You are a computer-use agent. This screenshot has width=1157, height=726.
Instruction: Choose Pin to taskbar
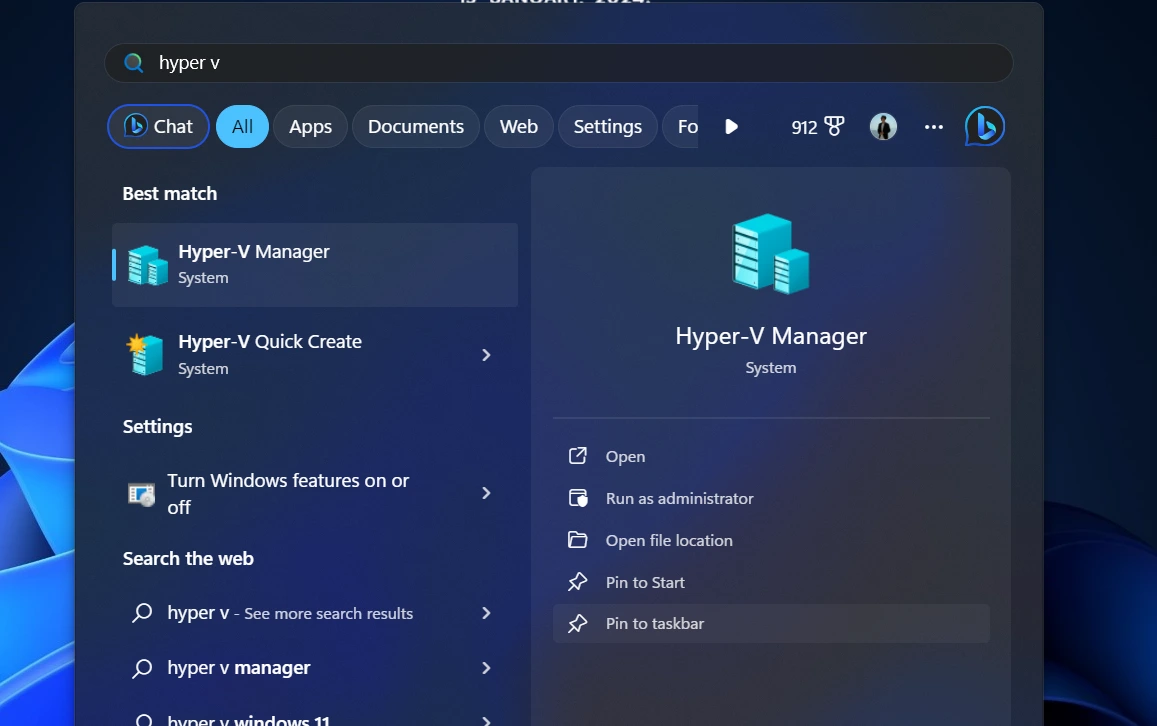(x=655, y=623)
